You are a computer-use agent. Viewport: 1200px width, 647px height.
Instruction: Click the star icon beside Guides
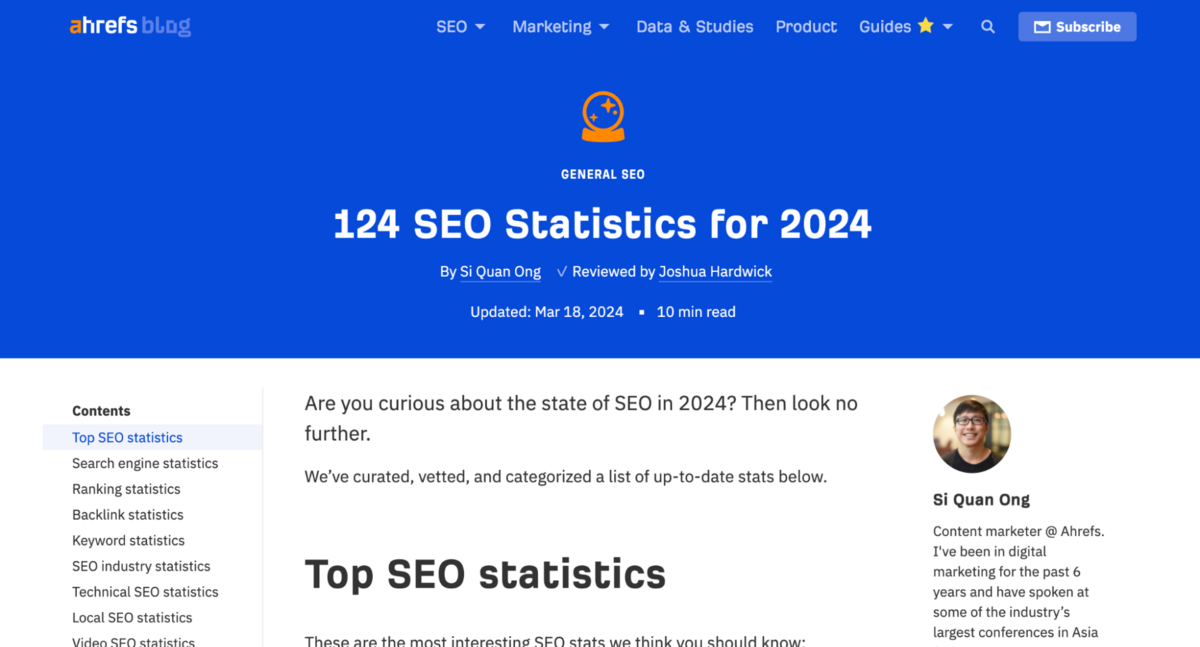tap(926, 26)
